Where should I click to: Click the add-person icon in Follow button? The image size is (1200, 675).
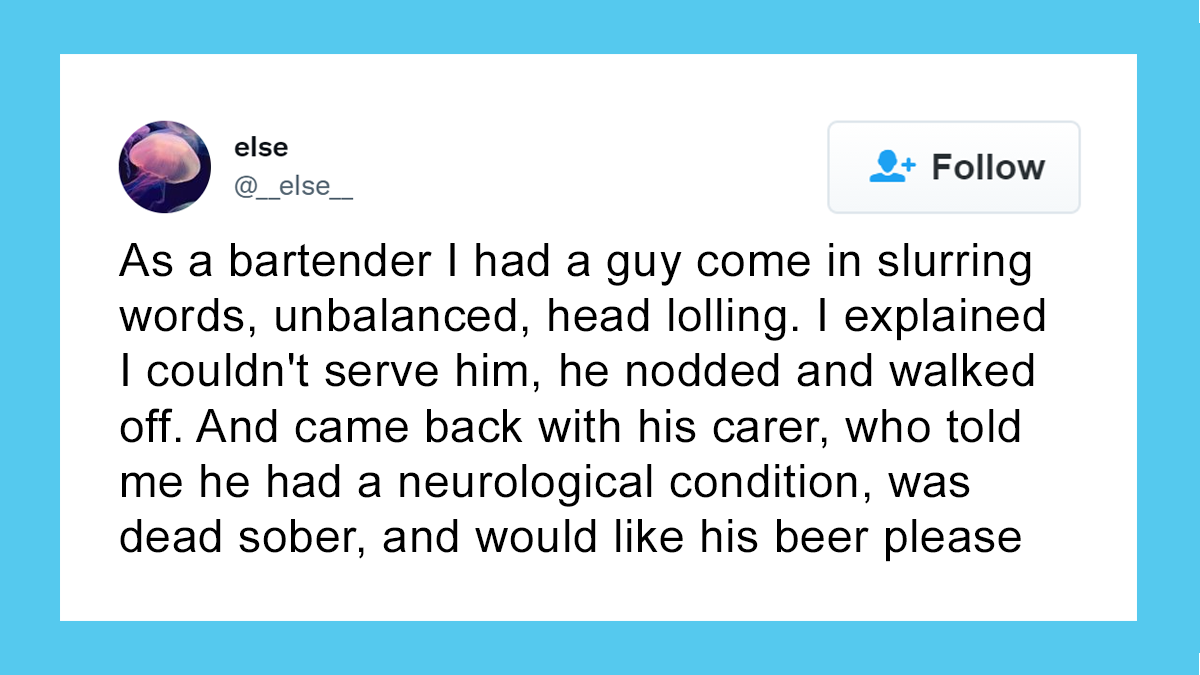click(892, 167)
